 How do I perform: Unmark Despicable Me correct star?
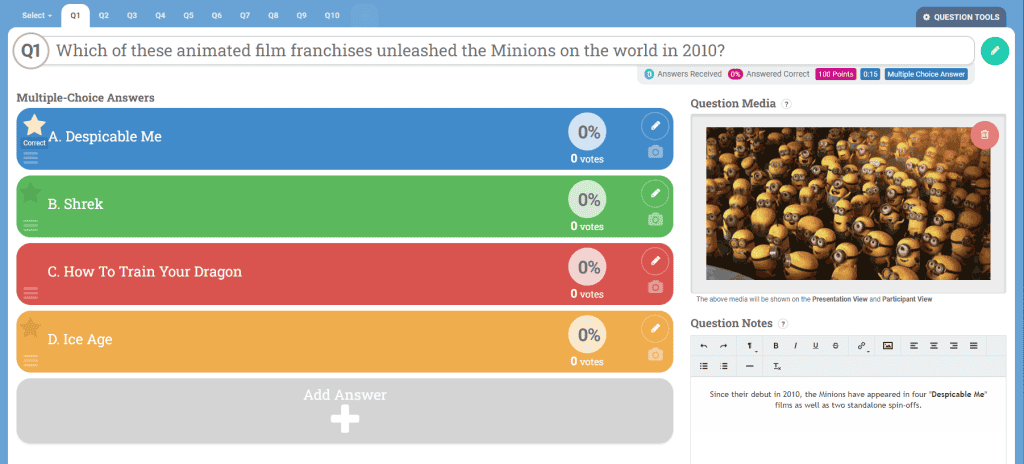34,125
